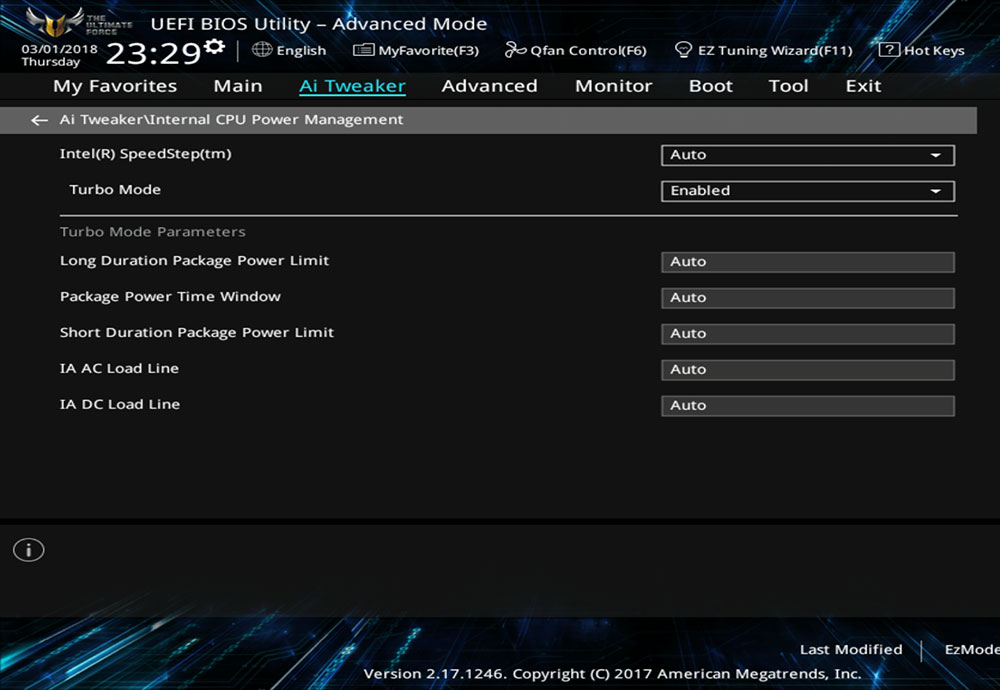Go to the Advanced tab
Viewport: 1000px width, 690px height.
[489, 86]
